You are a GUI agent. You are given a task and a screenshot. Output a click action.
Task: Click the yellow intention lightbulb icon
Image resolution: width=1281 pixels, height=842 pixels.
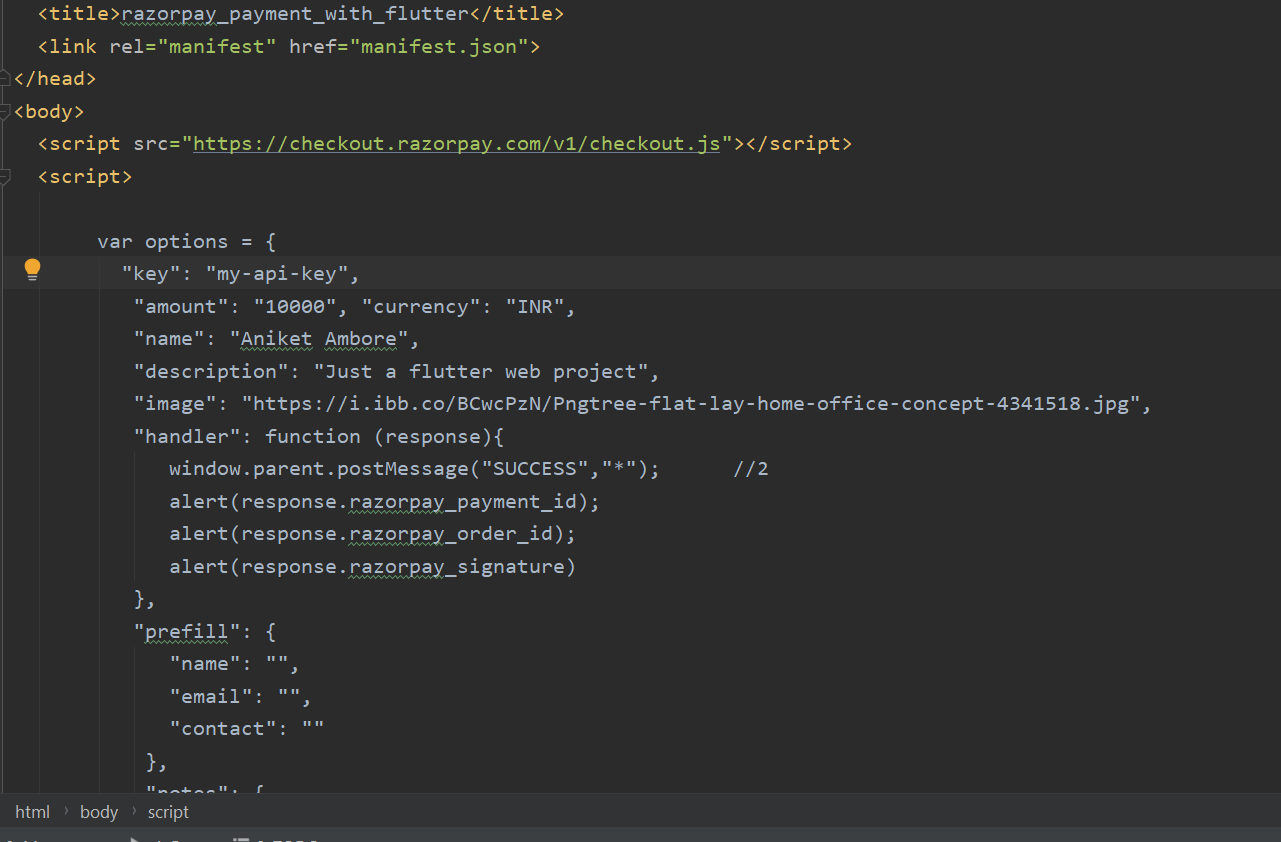pos(31,269)
